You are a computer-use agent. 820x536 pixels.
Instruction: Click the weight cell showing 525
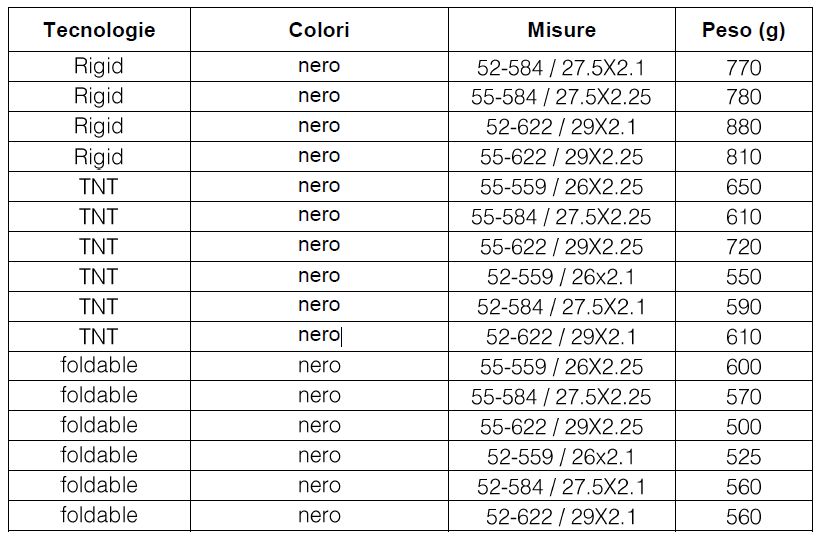coord(744,456)
